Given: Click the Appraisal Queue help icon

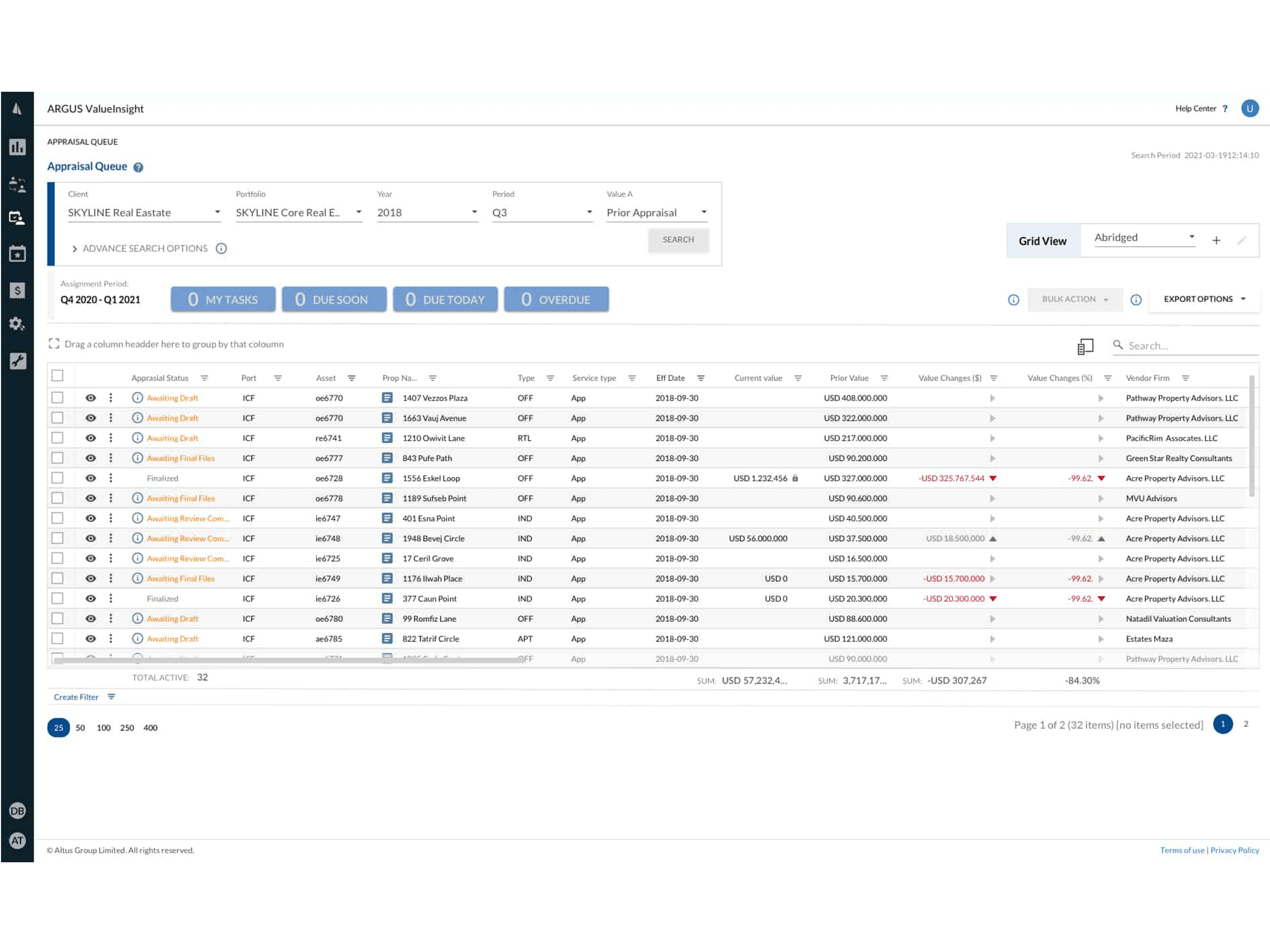Looking at the screenshot, I should (138, 168).
